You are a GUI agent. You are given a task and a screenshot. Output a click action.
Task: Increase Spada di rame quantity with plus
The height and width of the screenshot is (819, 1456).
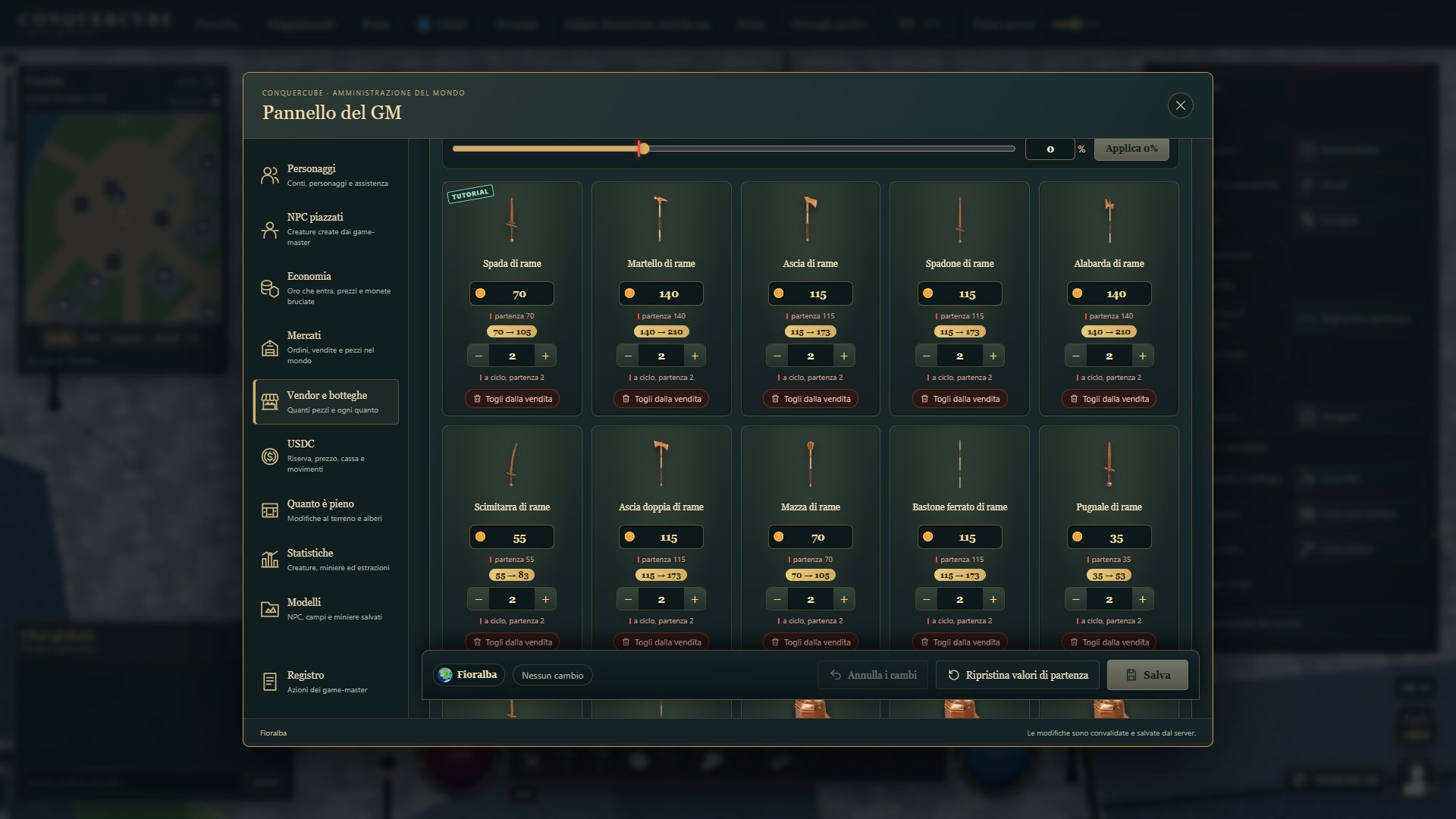(x=545, y=356)
